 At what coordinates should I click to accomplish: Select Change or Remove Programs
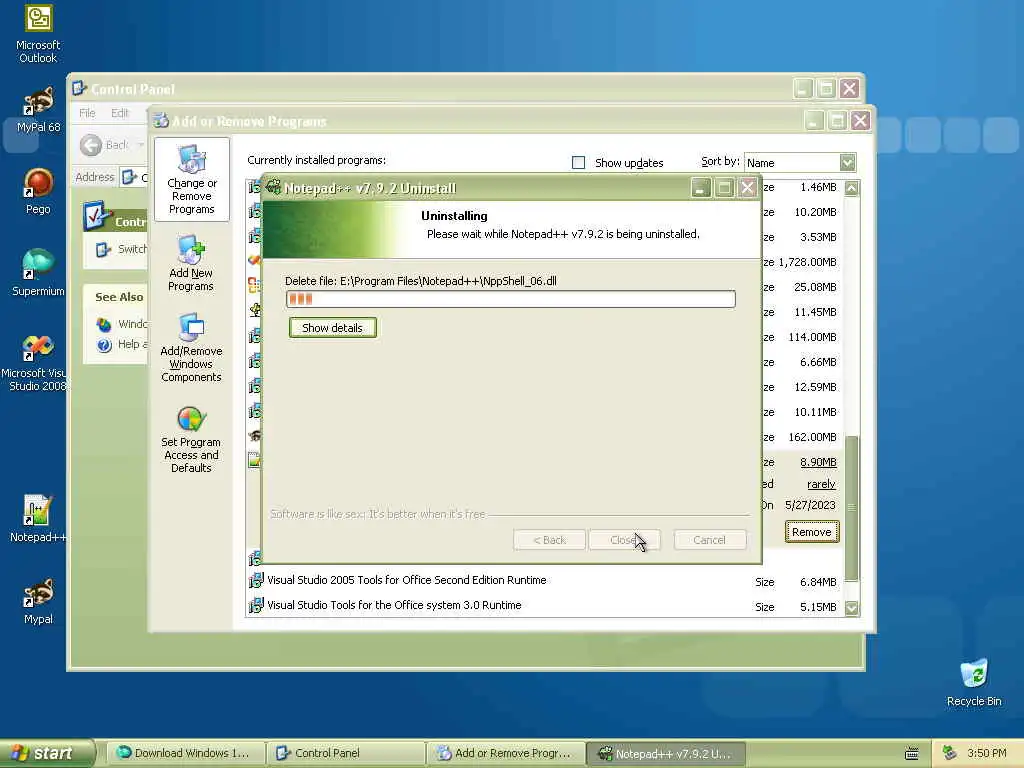pos(191,180)
